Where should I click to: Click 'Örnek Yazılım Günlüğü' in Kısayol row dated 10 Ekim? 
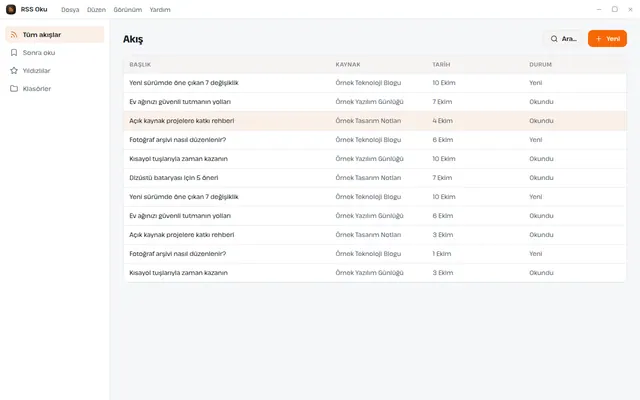pos(369,159)
